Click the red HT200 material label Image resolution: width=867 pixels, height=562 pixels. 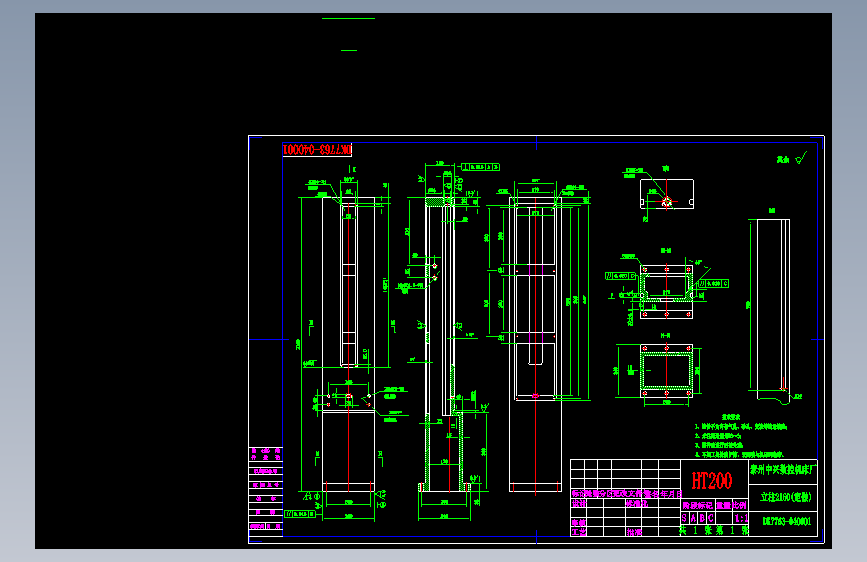712,480
